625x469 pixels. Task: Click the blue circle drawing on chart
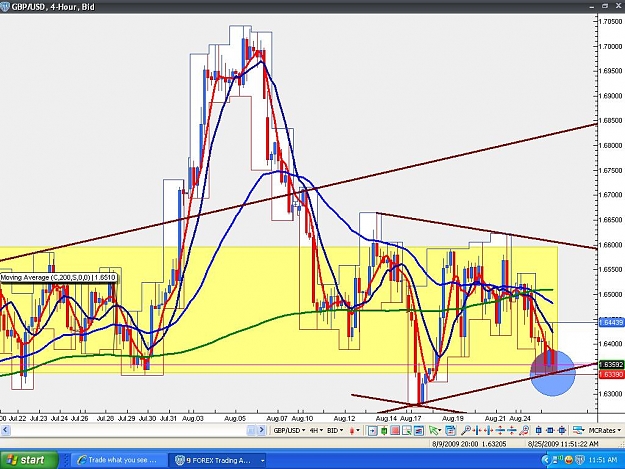point(552,373)
